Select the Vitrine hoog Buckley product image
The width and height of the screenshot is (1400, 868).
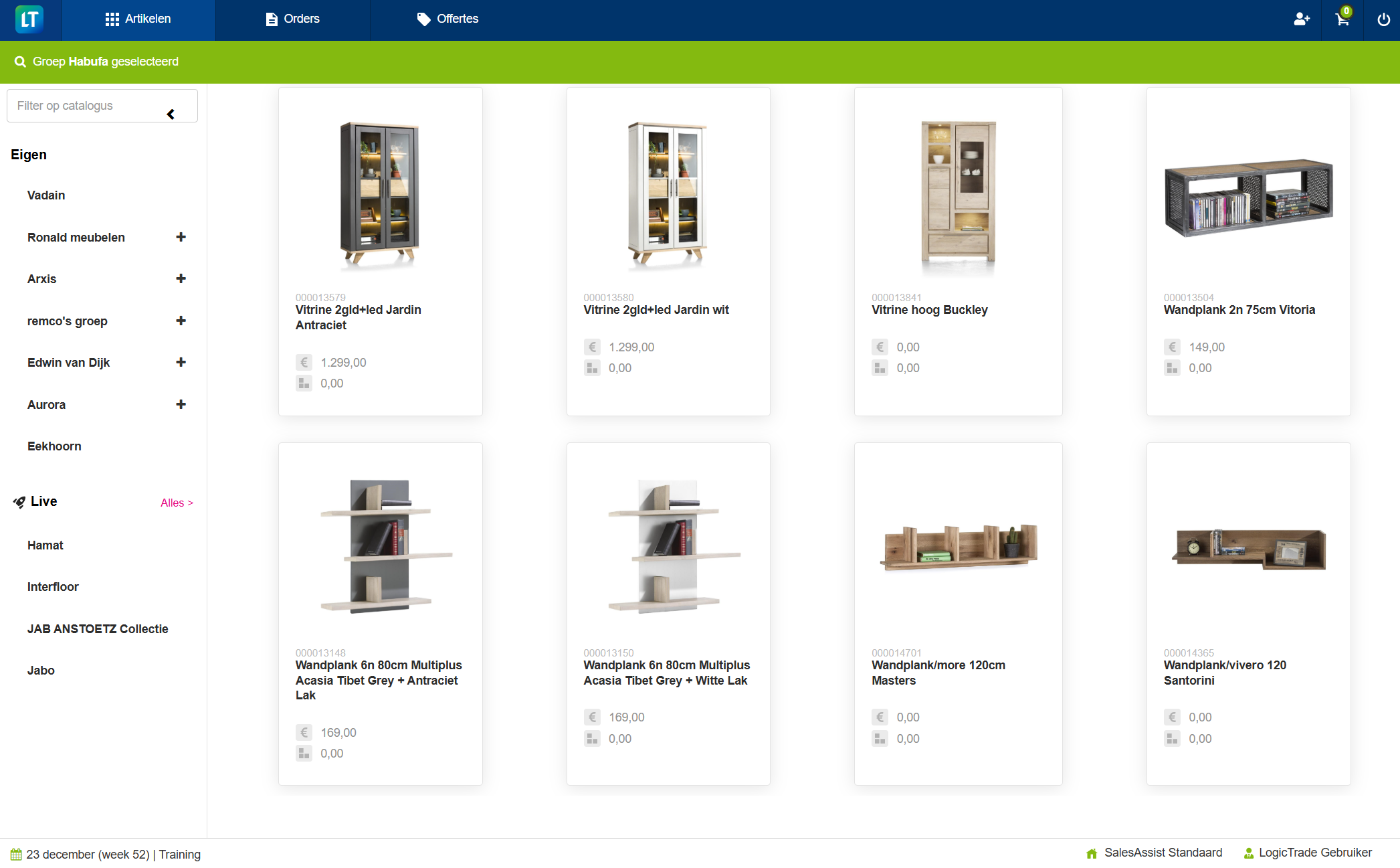pyautogui.click(x=957, y=194)
